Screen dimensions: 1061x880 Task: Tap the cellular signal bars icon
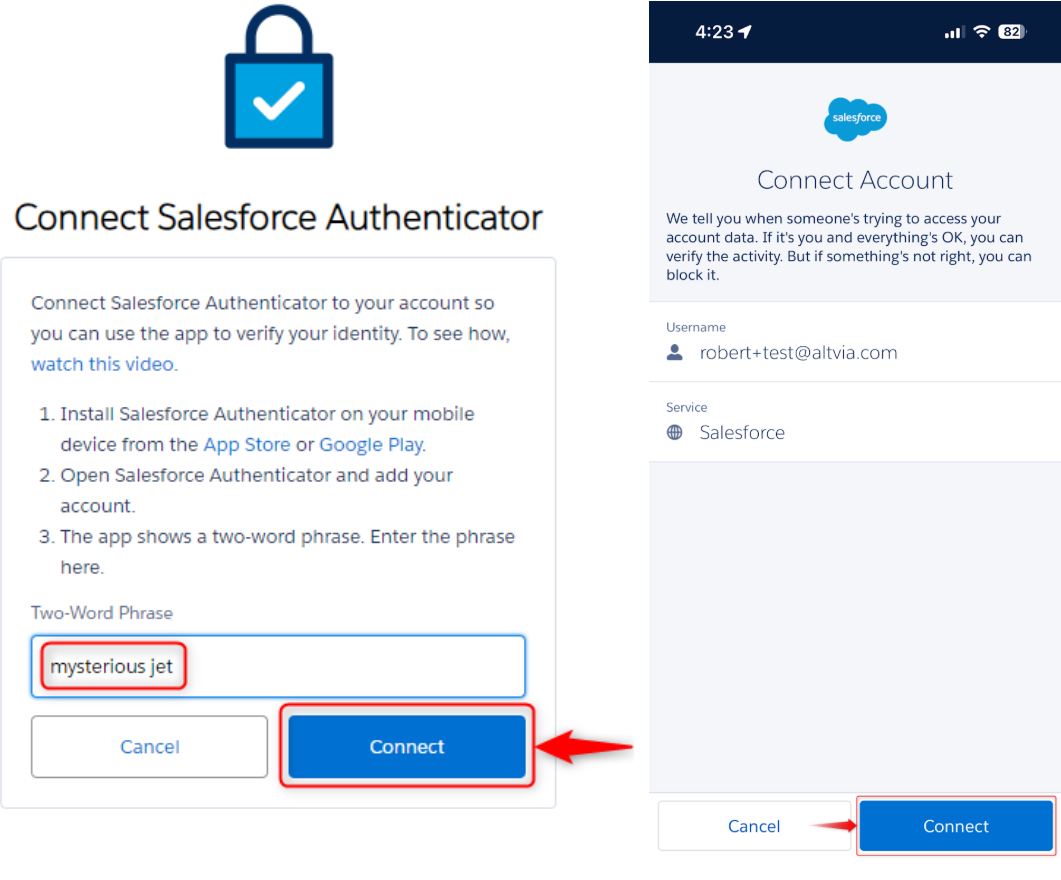click(953, 33)
